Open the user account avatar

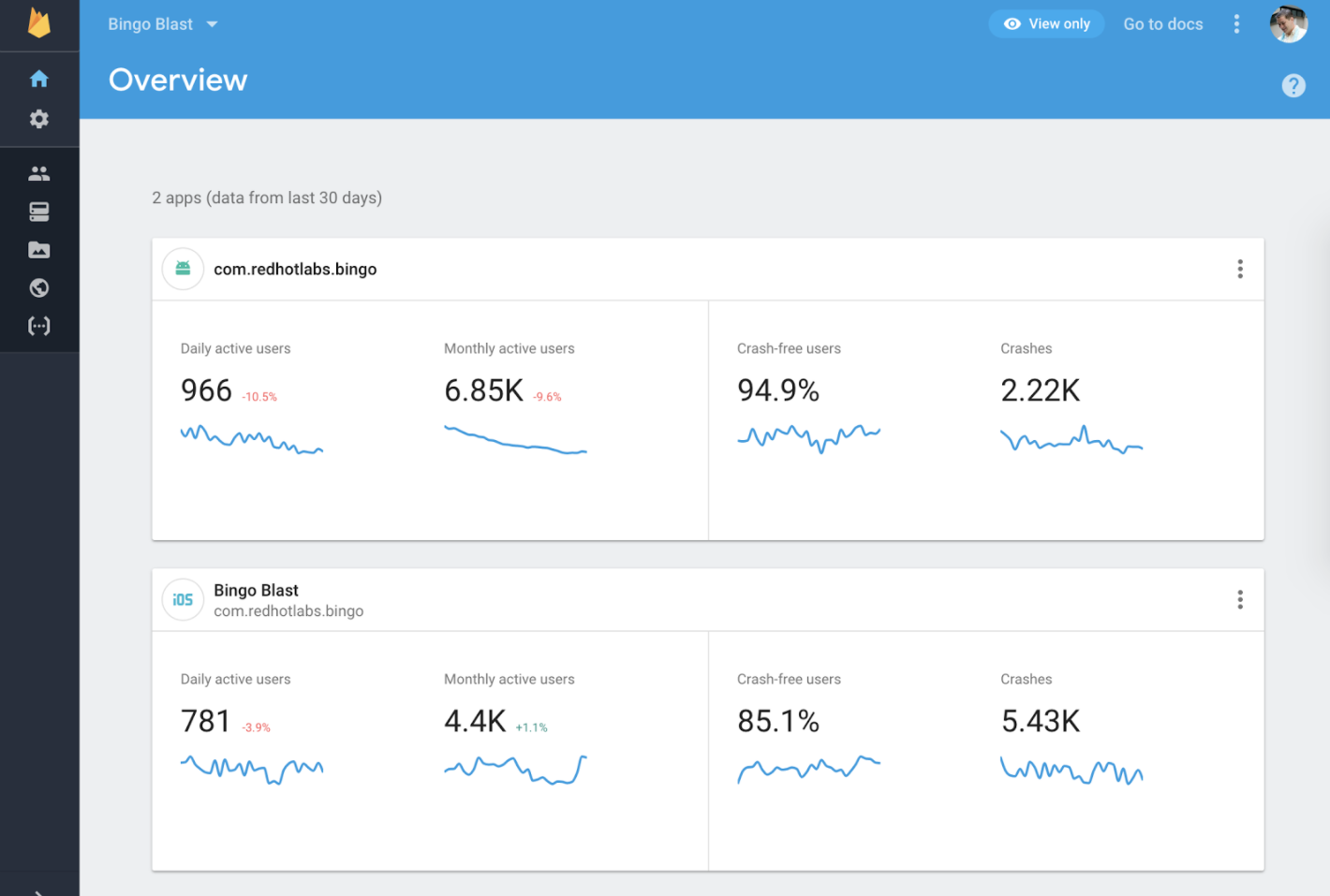(x=1289, y=24)
